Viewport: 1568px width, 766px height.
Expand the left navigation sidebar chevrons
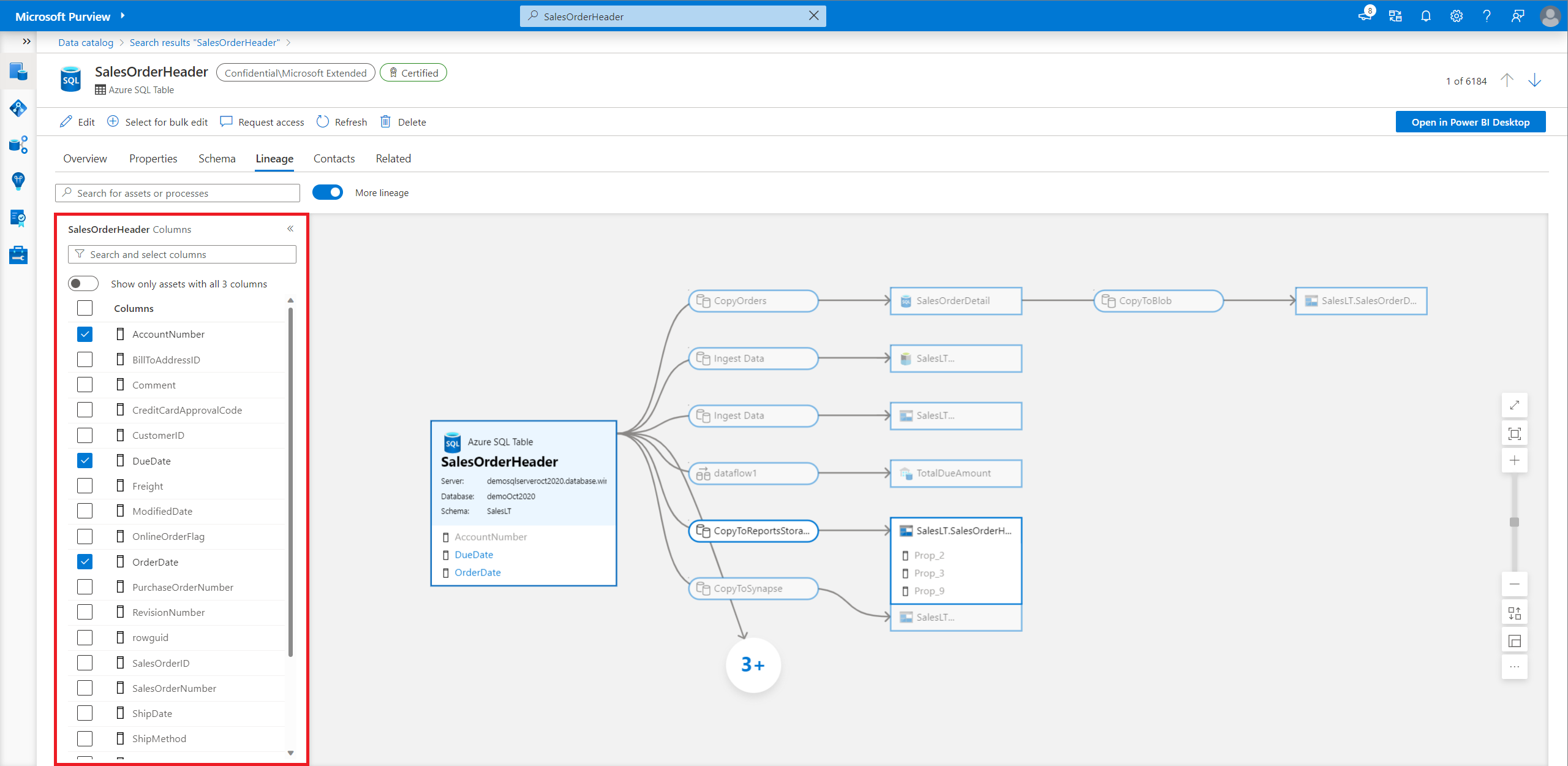point(26,42)
